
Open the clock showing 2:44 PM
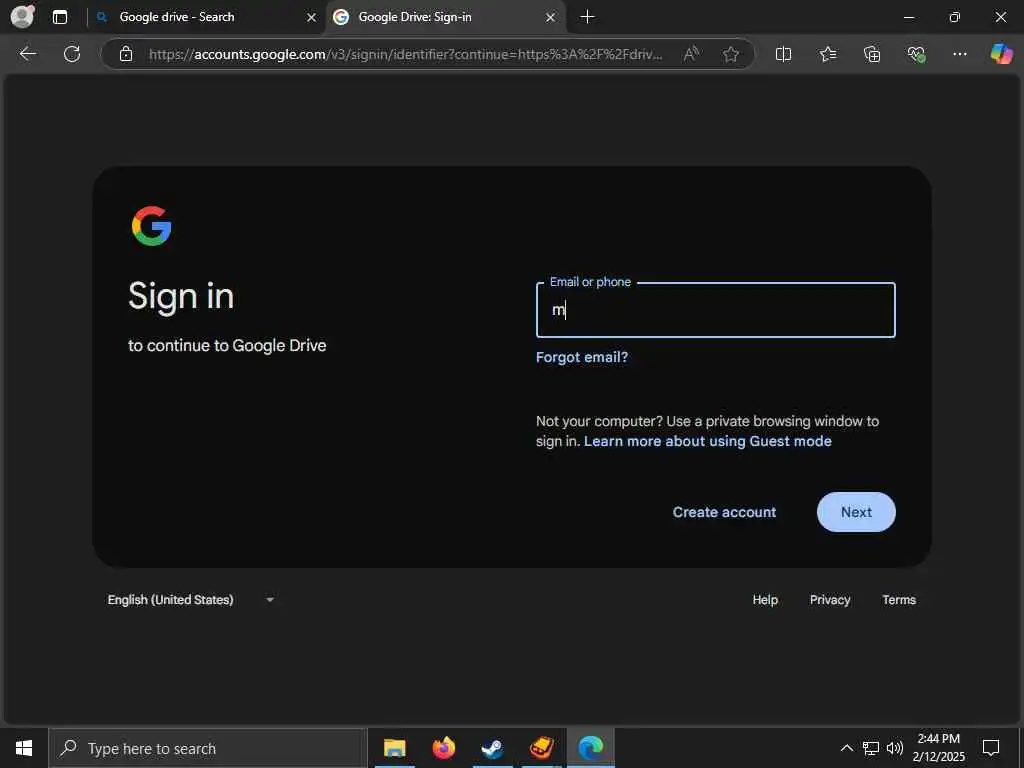tap(938, 748)
